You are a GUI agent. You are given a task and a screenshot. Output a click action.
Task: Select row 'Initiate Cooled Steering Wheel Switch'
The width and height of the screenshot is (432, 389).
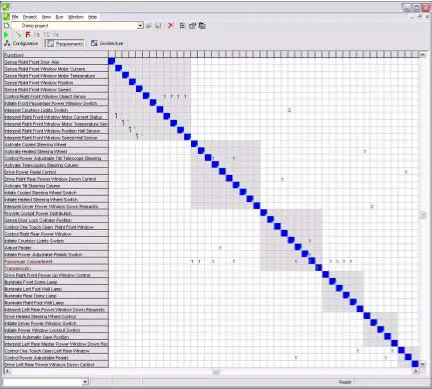click(x=56, y=193)
